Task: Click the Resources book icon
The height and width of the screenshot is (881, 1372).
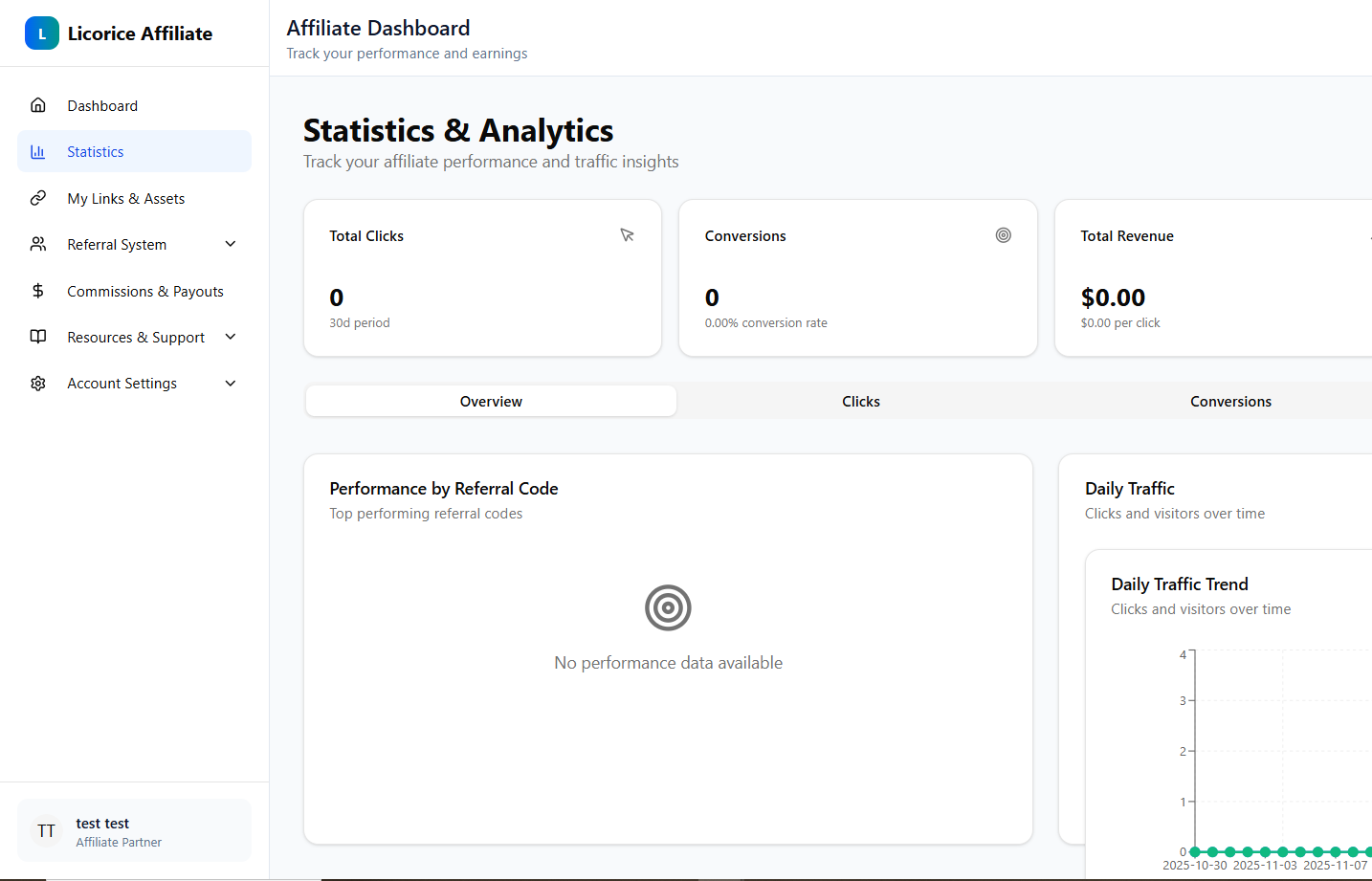Action: coord(38,337)
